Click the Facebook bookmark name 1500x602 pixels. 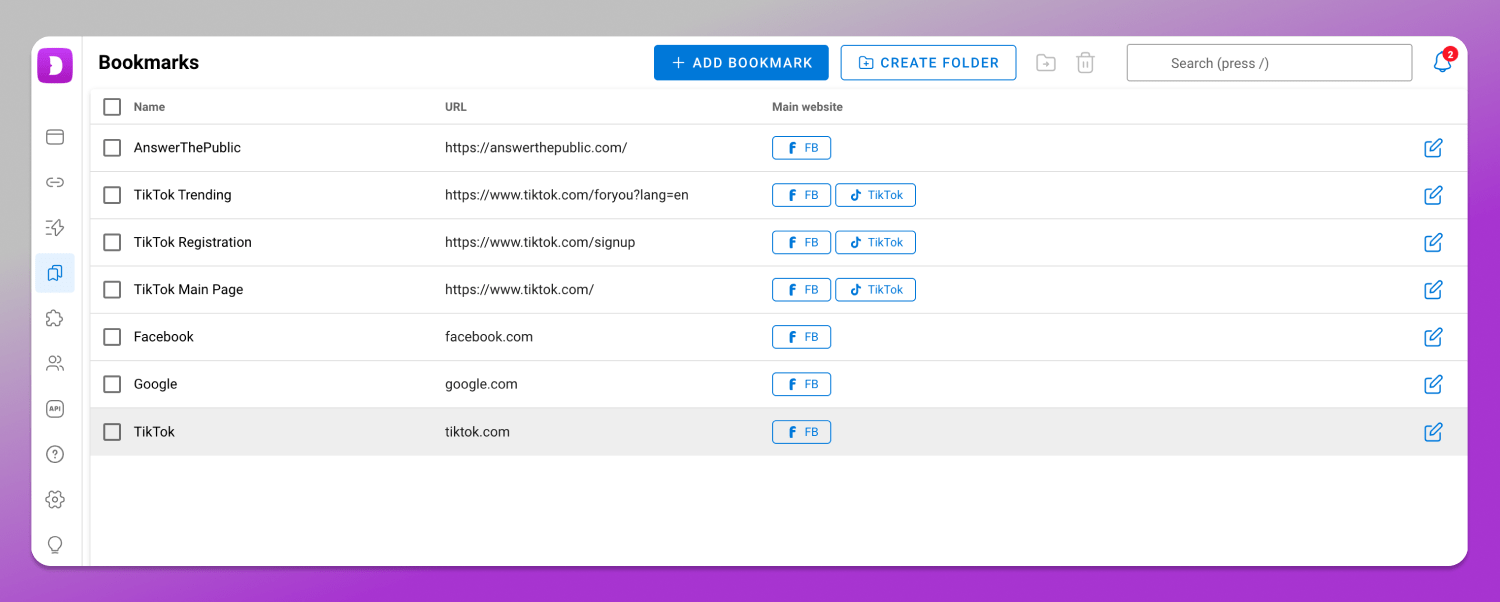pos(163,337)
